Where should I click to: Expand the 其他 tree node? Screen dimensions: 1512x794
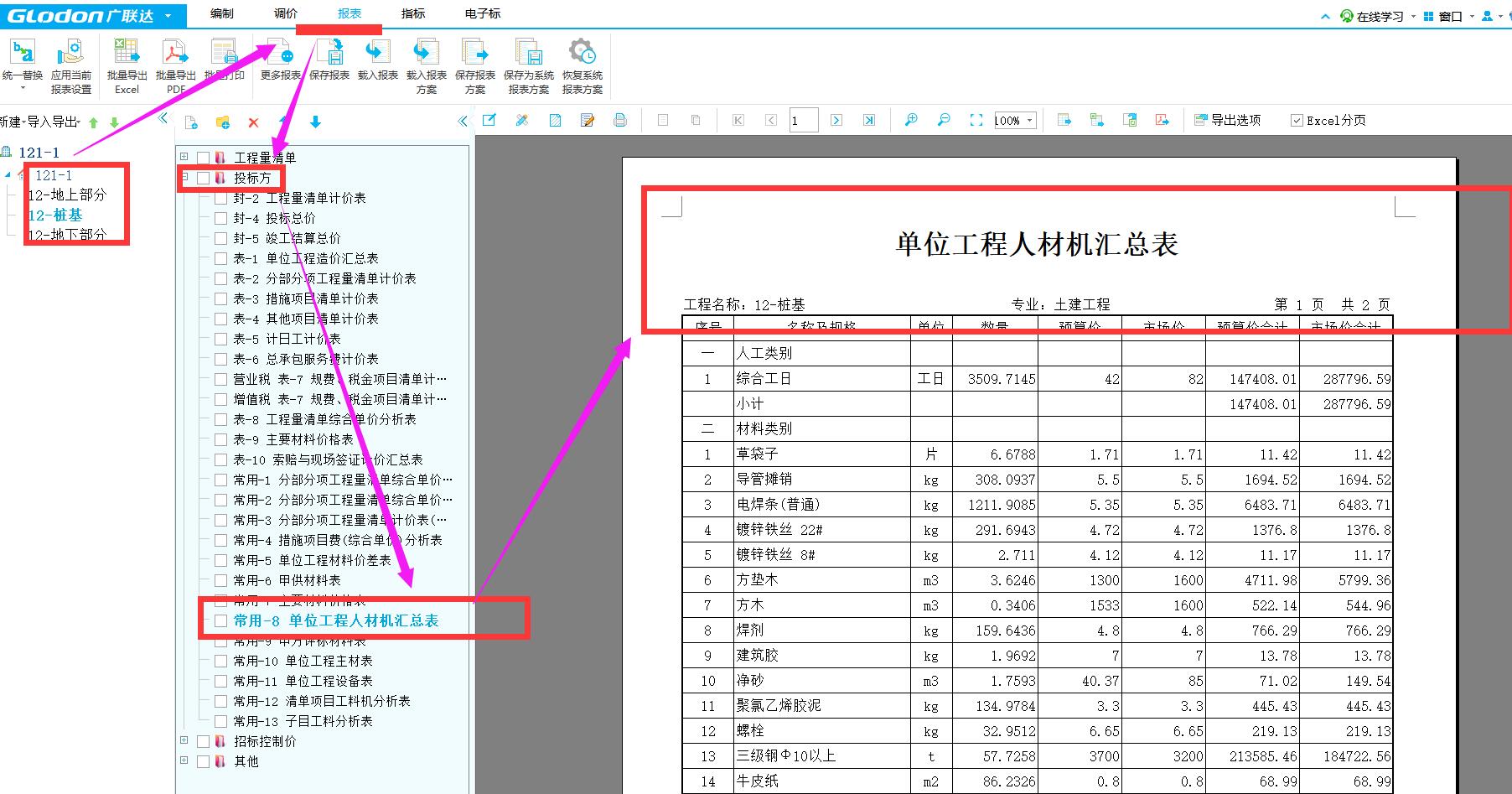184,760
